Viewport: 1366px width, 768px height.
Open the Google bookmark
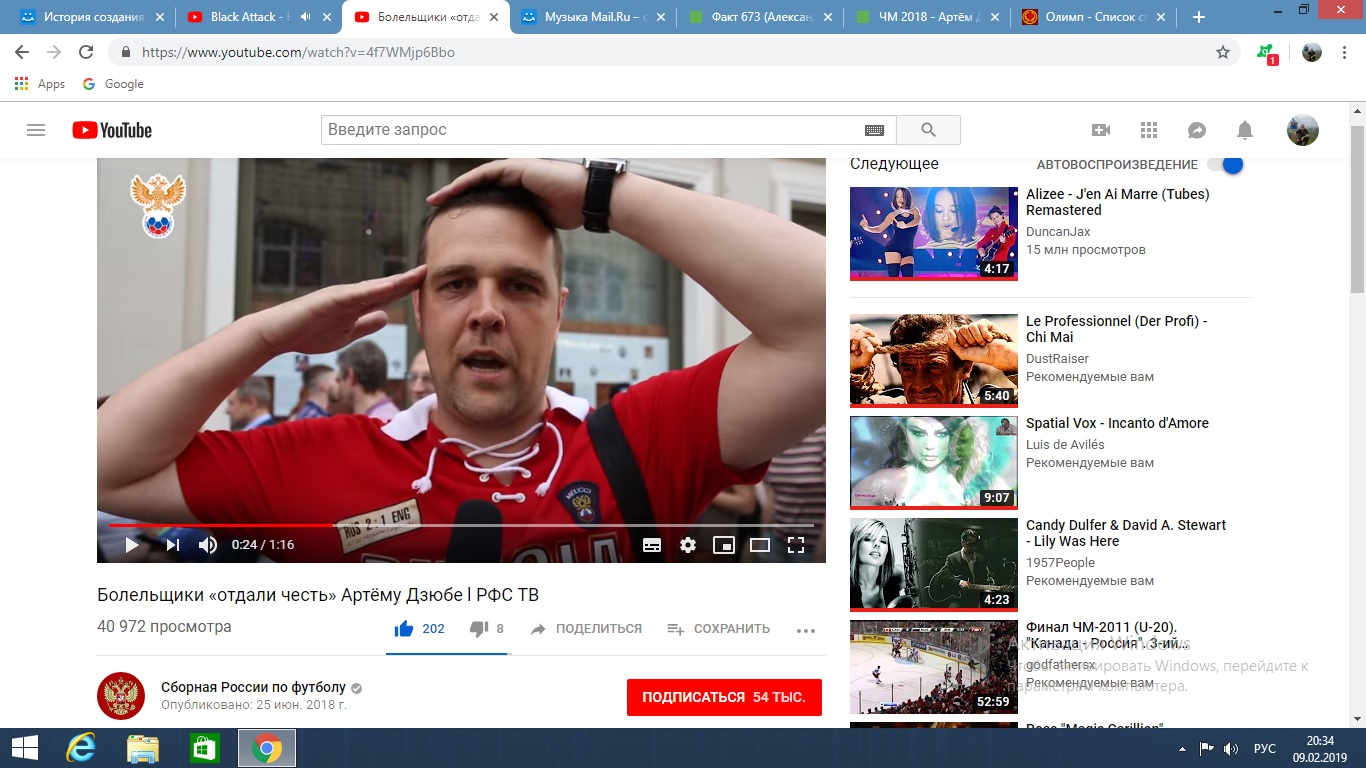[113, 84]
